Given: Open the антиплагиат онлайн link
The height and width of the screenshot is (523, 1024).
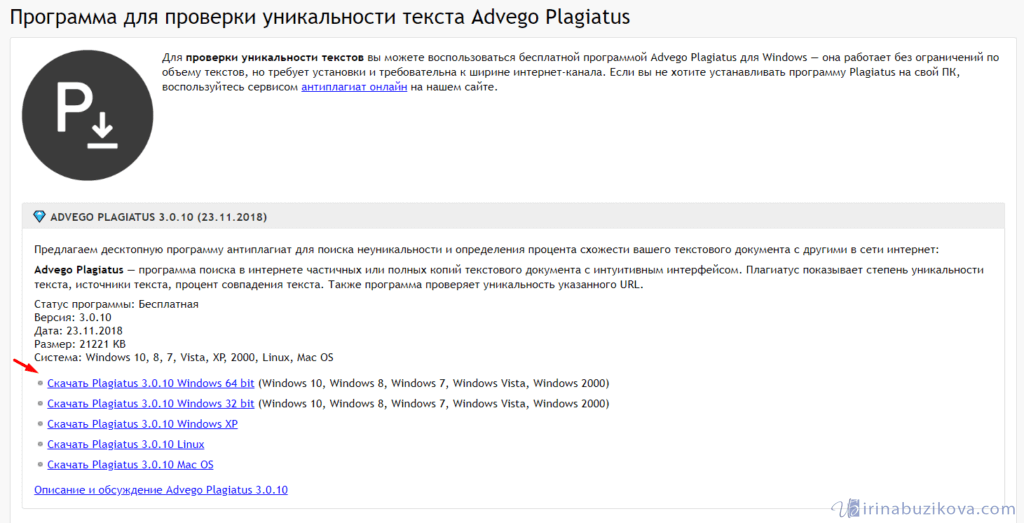Looking at the screenshot, I should pyautogui.click(x=354, y=88).
